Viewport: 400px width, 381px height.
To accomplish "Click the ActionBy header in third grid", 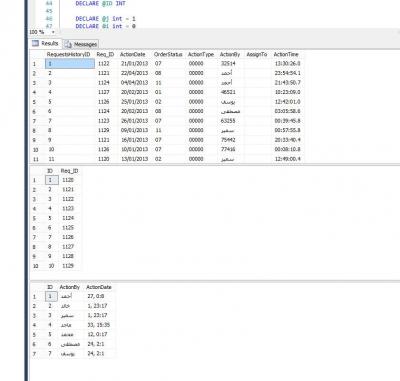I will (x=69, y=287).
